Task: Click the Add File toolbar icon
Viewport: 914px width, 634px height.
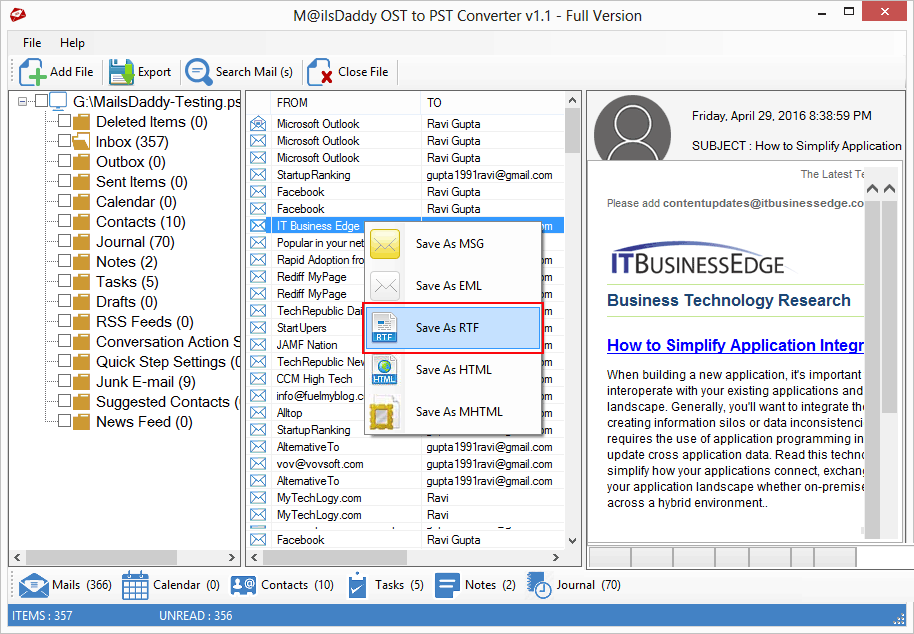Action: 33,72
